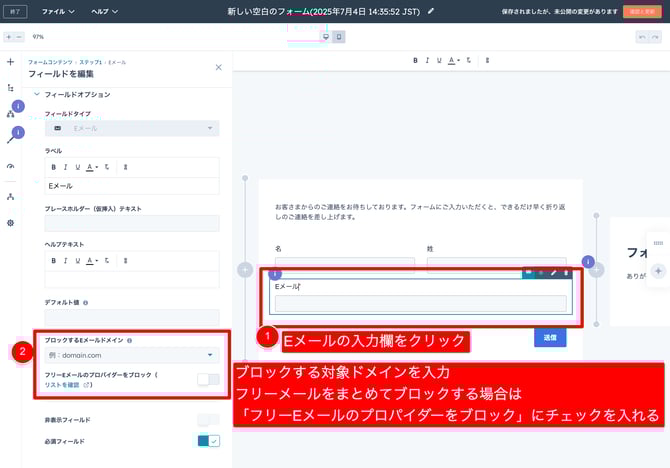Open text color picker in canvas top toolbar
The image size is (670, 468).
point(453,61)
